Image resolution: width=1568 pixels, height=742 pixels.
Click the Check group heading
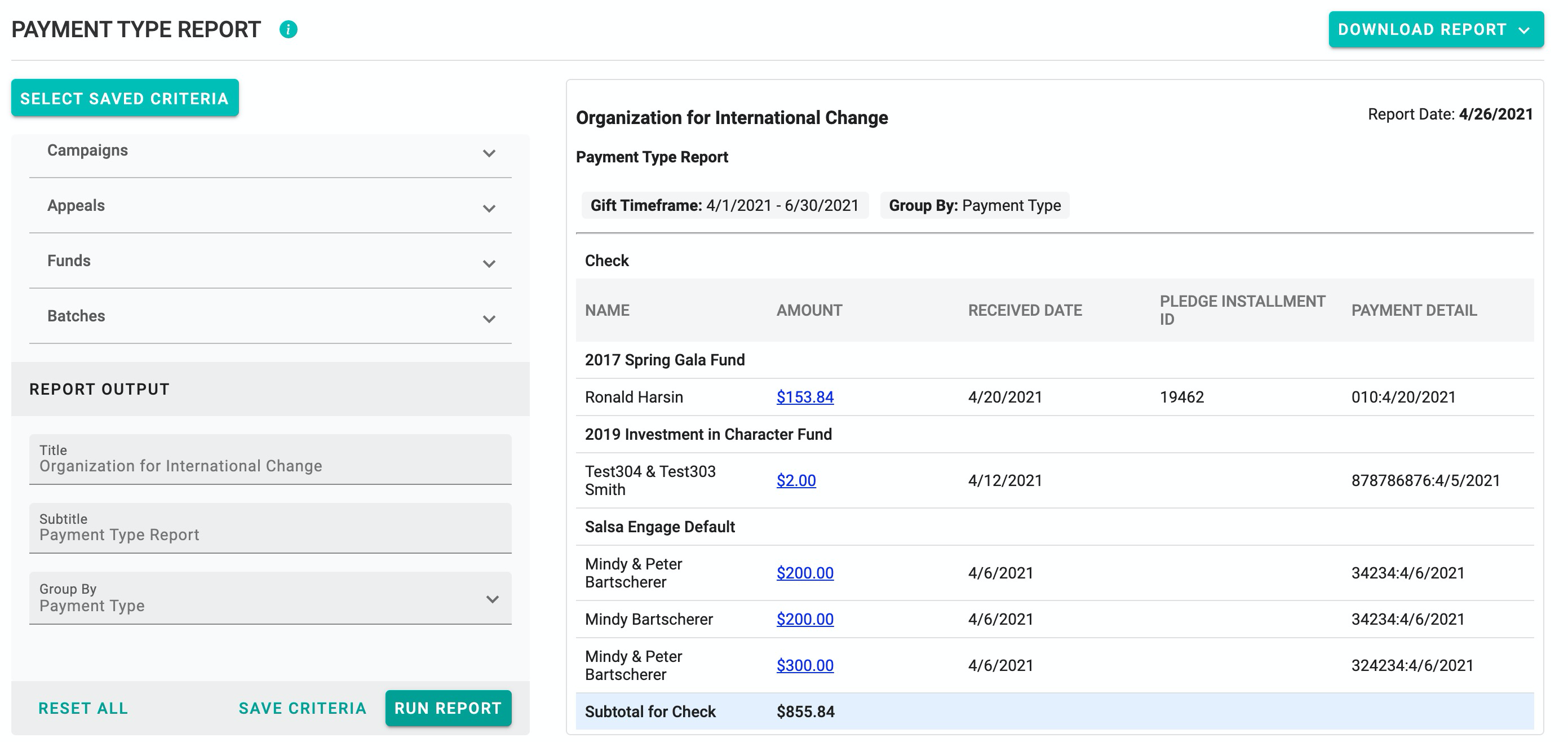[606, 260]
